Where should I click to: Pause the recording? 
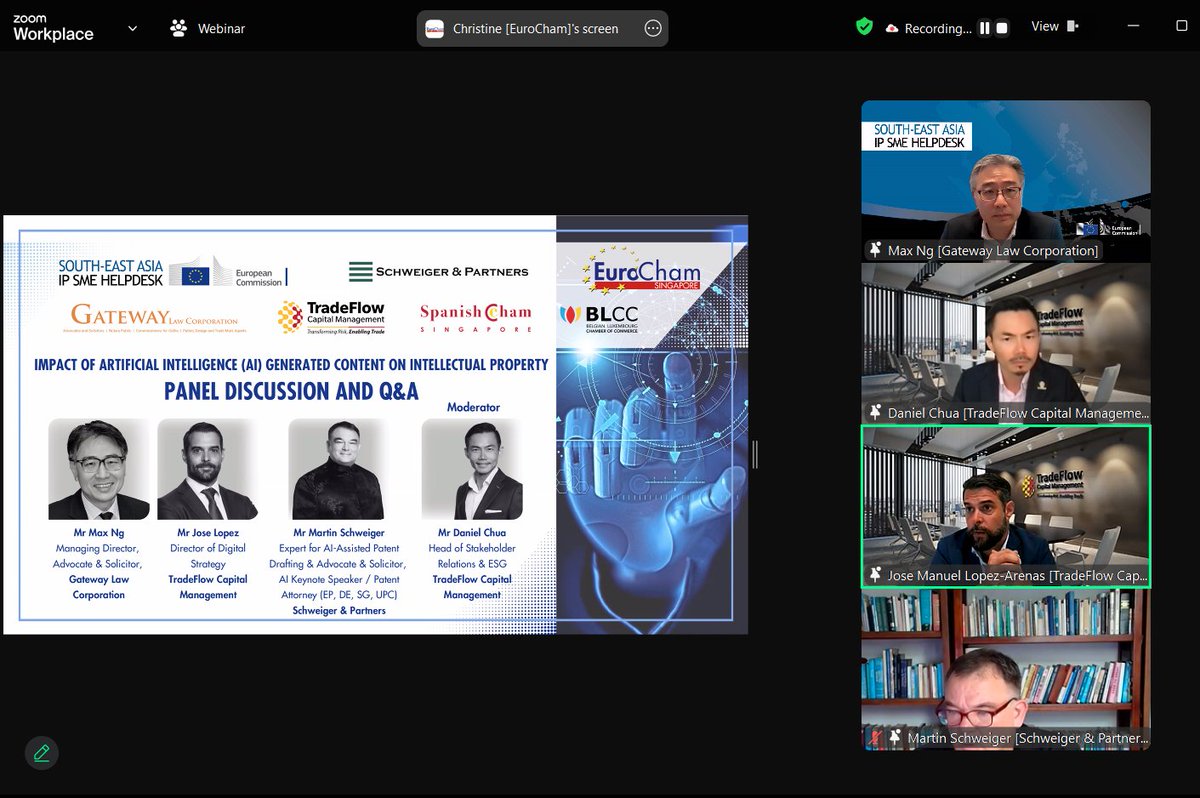[985, 28]
